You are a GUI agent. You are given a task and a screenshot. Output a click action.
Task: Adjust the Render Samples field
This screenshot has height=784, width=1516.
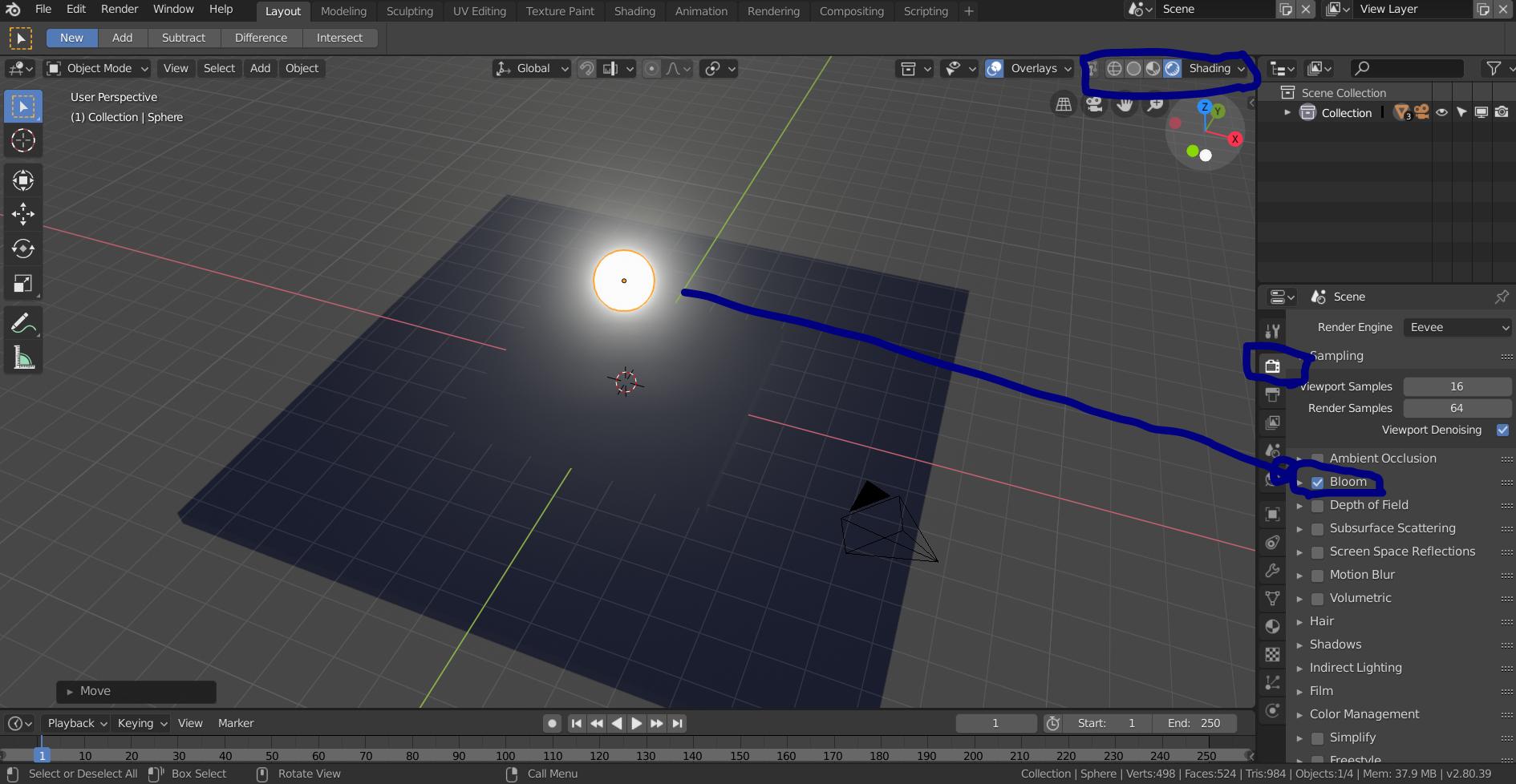1457,408
